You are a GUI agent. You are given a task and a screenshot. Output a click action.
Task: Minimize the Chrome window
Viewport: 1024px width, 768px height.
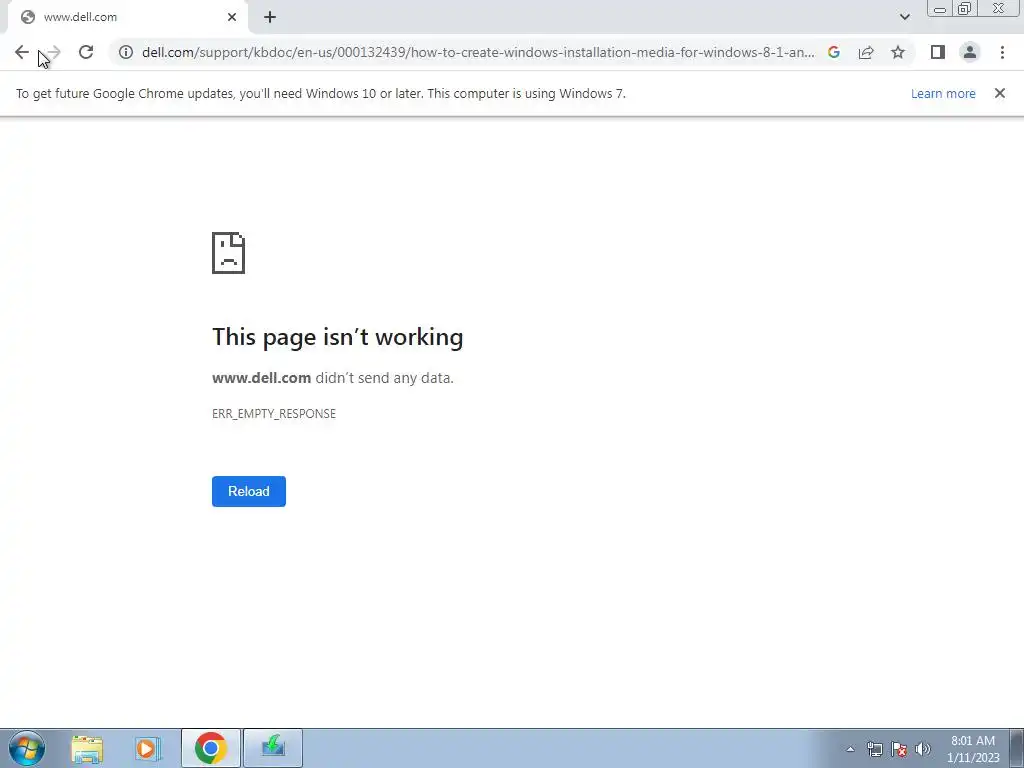940,9
